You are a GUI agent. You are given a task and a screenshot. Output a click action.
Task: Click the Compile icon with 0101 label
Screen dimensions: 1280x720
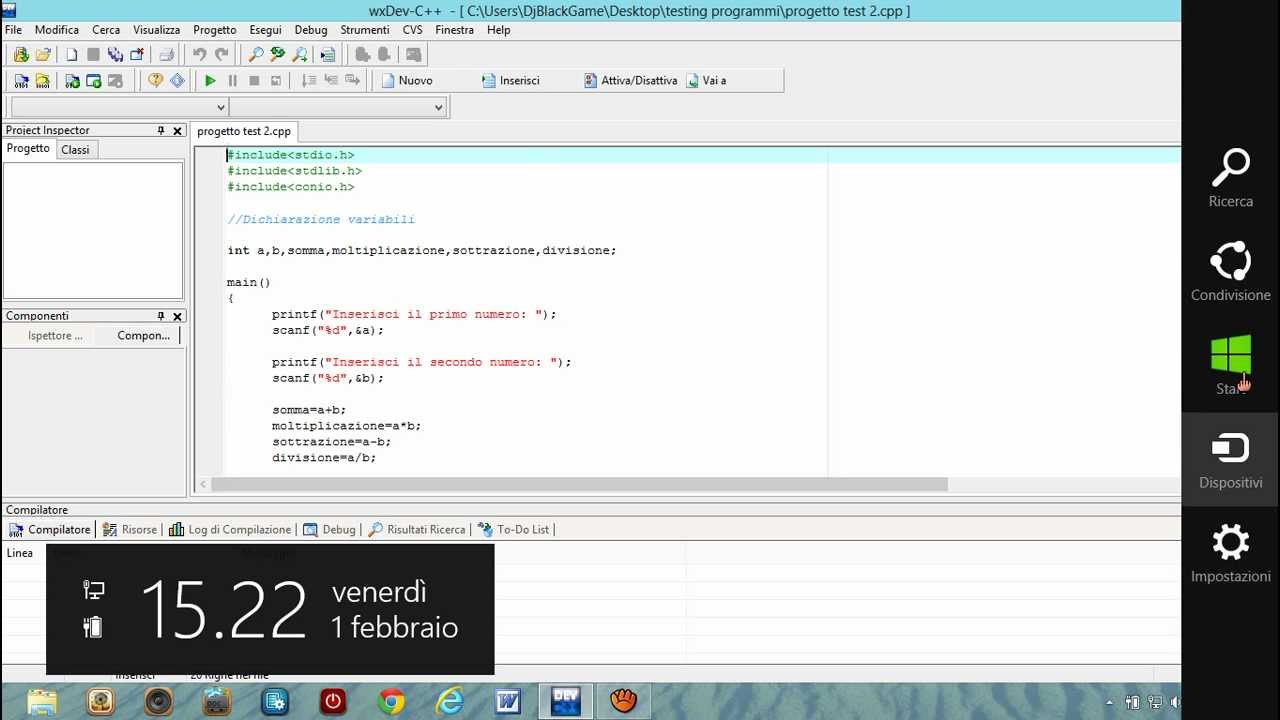(x=21, y=81)
